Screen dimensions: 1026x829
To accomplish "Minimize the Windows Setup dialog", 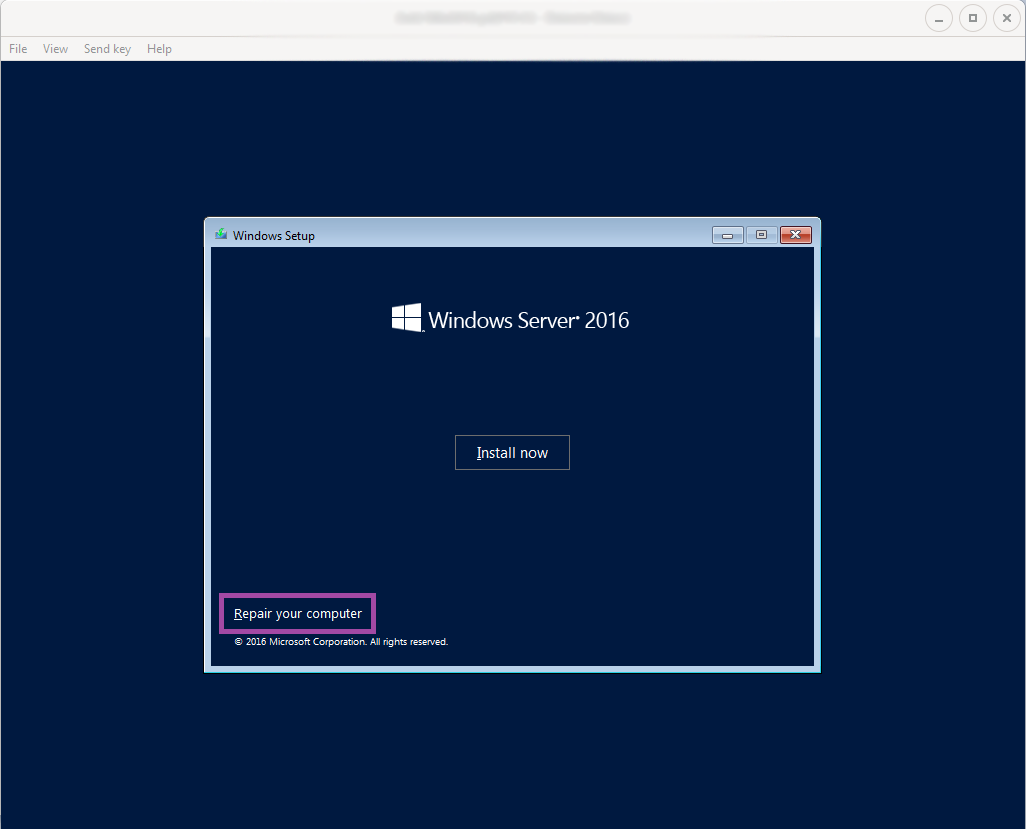I will (728, 235).
